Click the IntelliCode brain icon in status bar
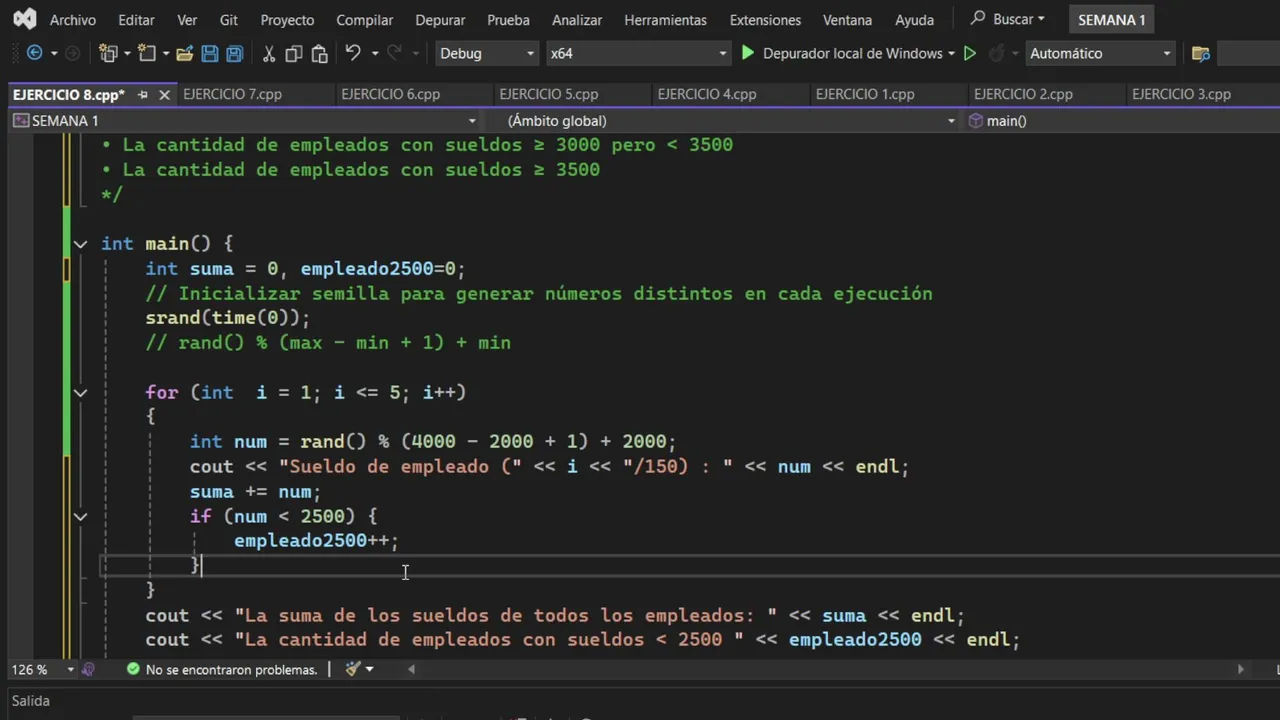 pos(88,669)
